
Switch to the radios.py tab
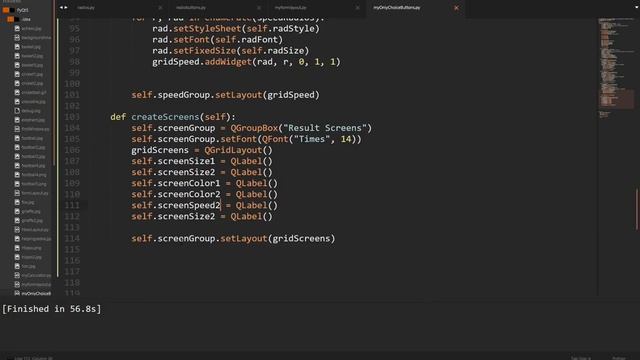pos(86,8)
